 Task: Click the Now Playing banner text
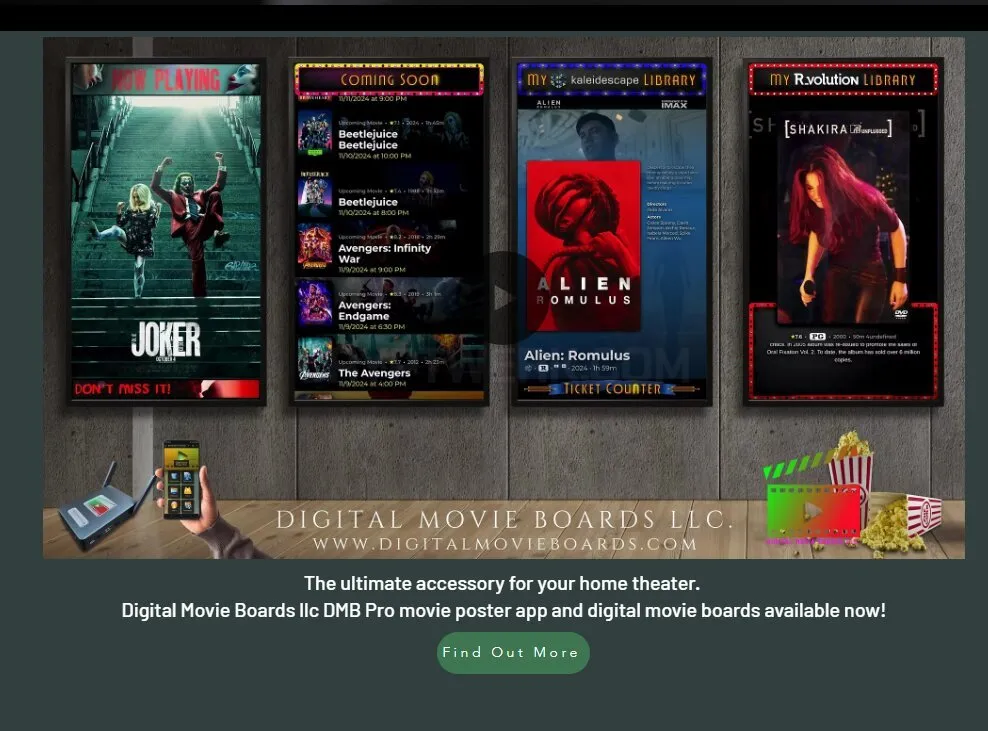(x=166, y=80)
